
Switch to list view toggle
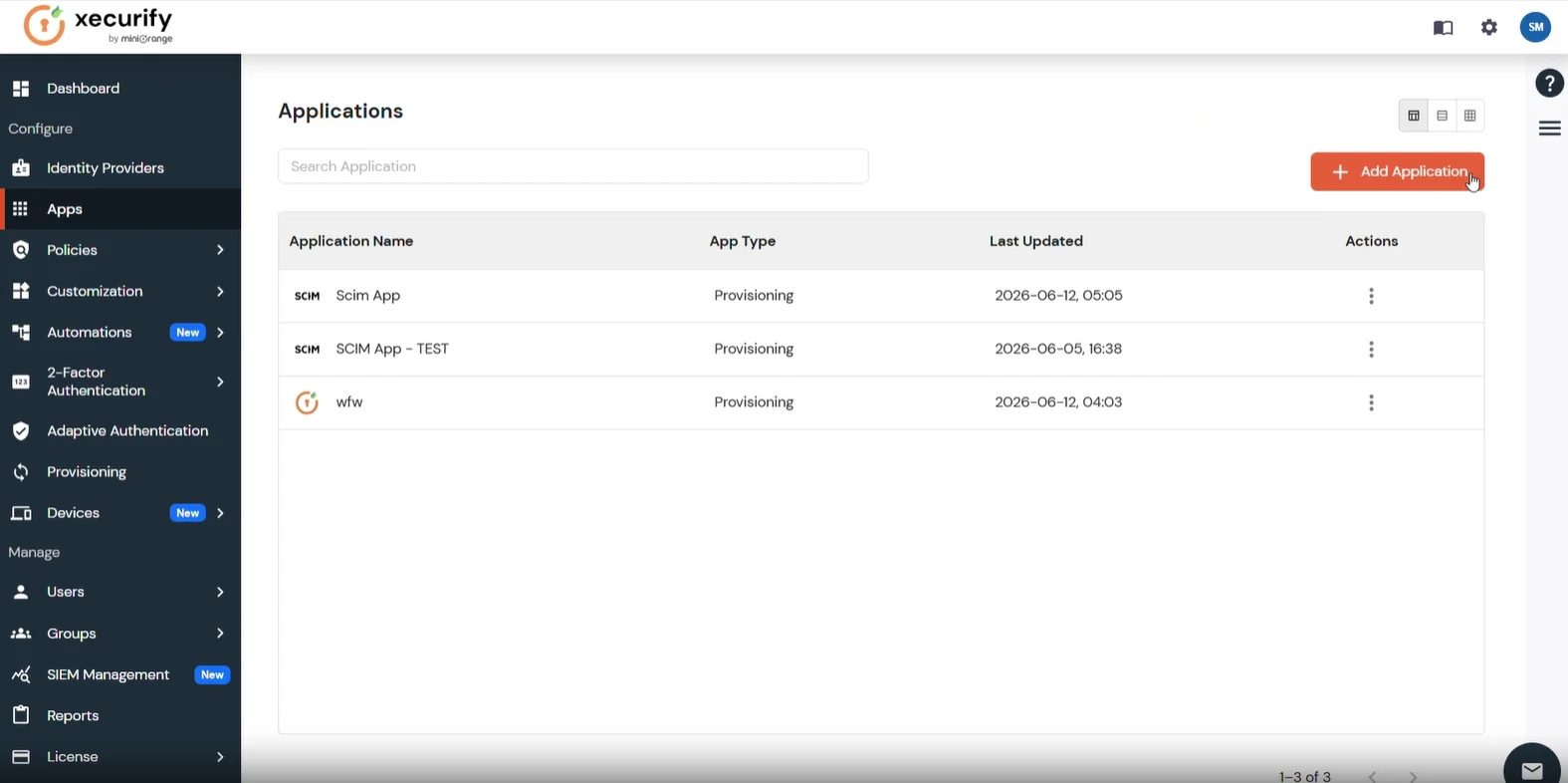click(x=1442, y=116)
